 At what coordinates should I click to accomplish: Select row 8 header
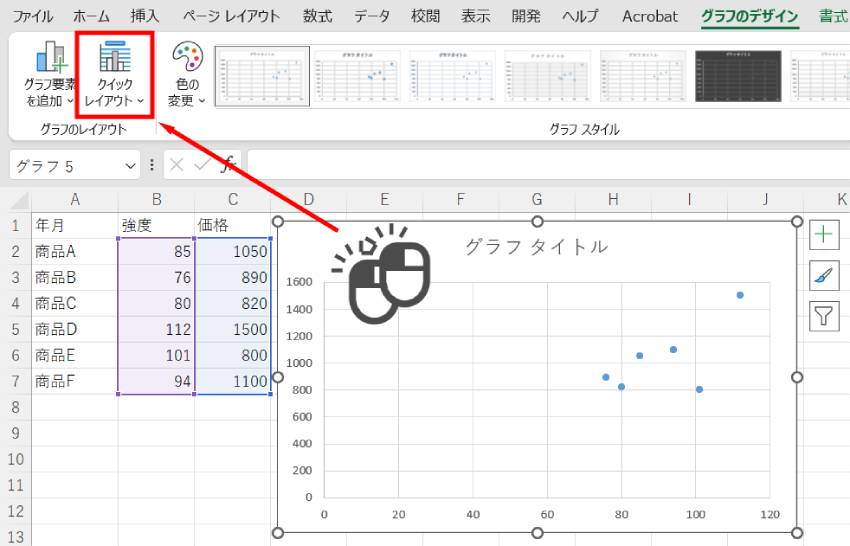[15, 407]
